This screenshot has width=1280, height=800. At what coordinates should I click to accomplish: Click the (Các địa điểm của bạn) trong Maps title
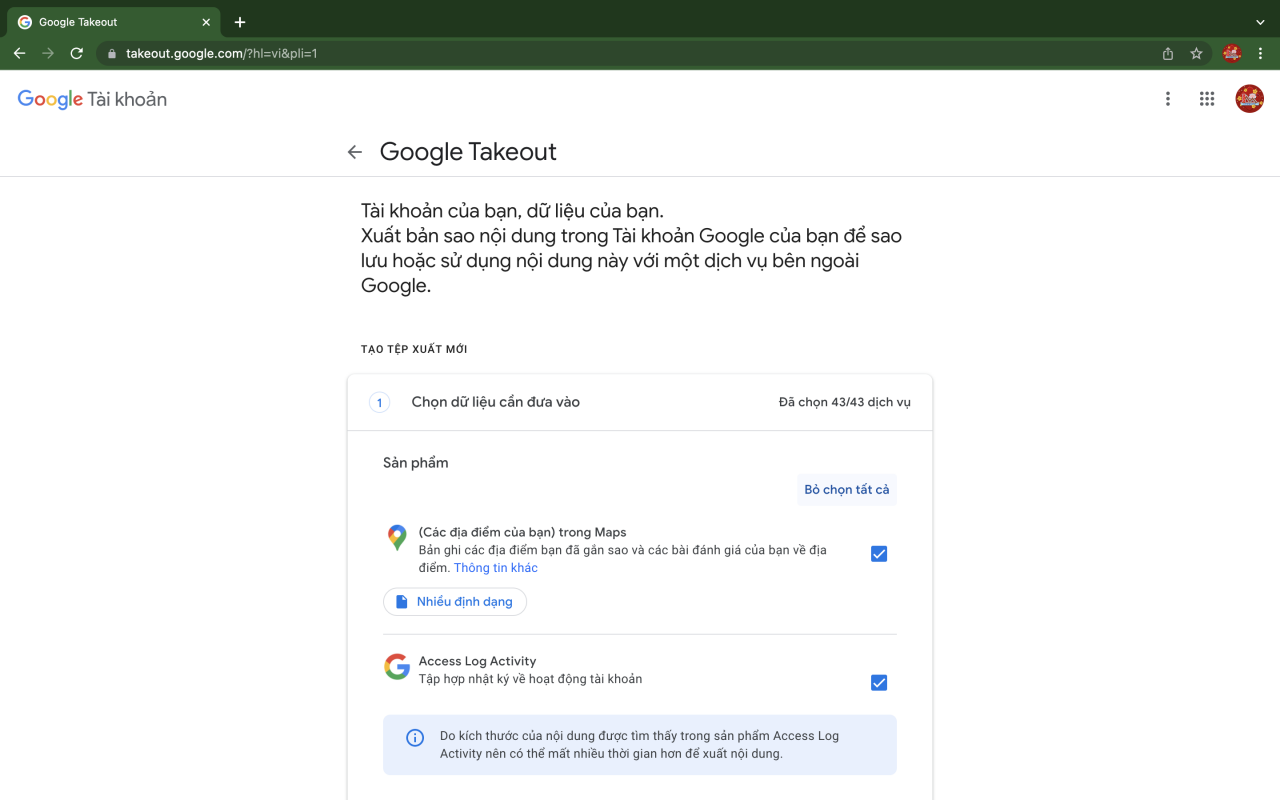pyautogui.click(x=523, y=533)
